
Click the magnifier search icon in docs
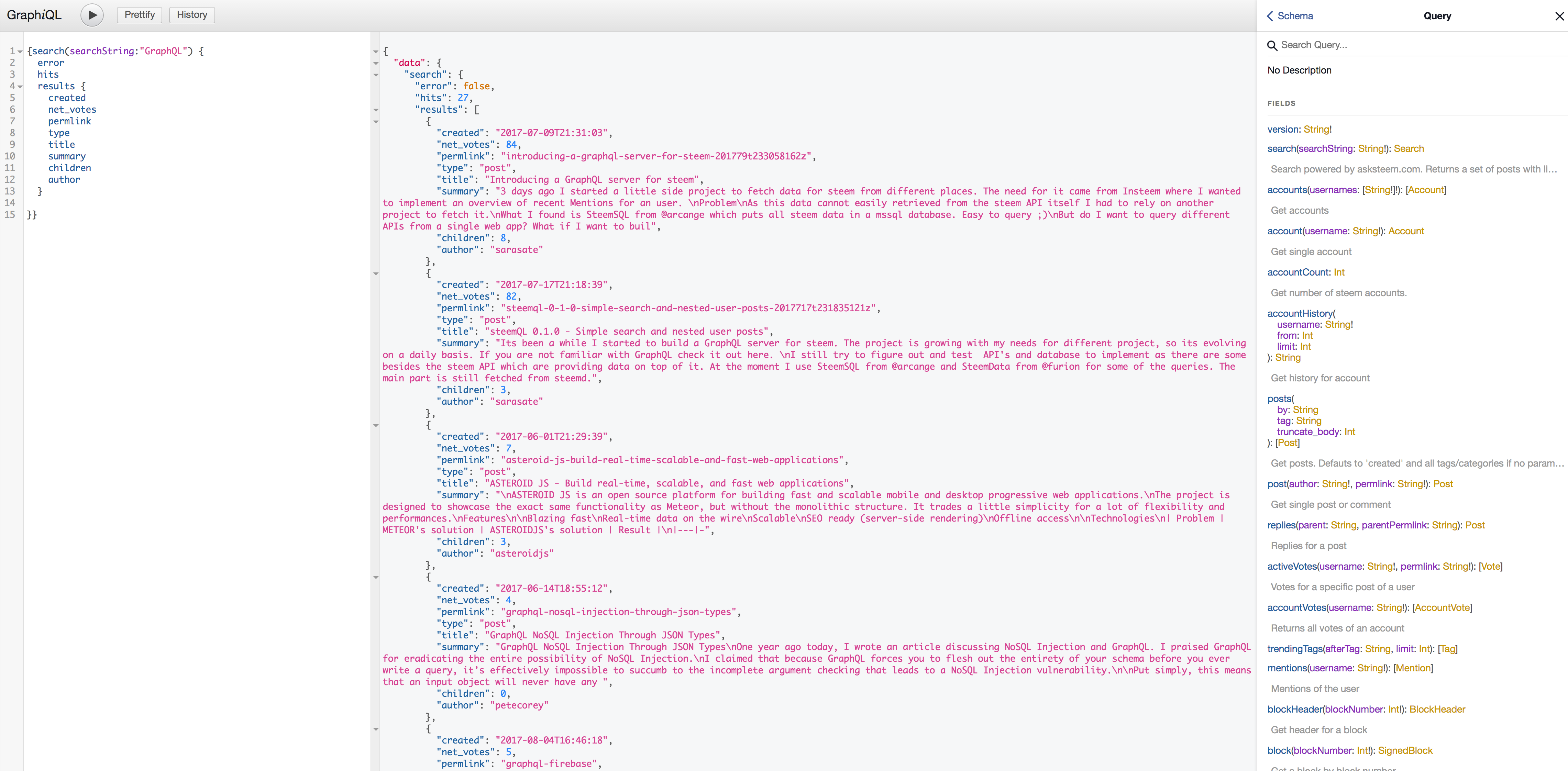[1272, 45]
